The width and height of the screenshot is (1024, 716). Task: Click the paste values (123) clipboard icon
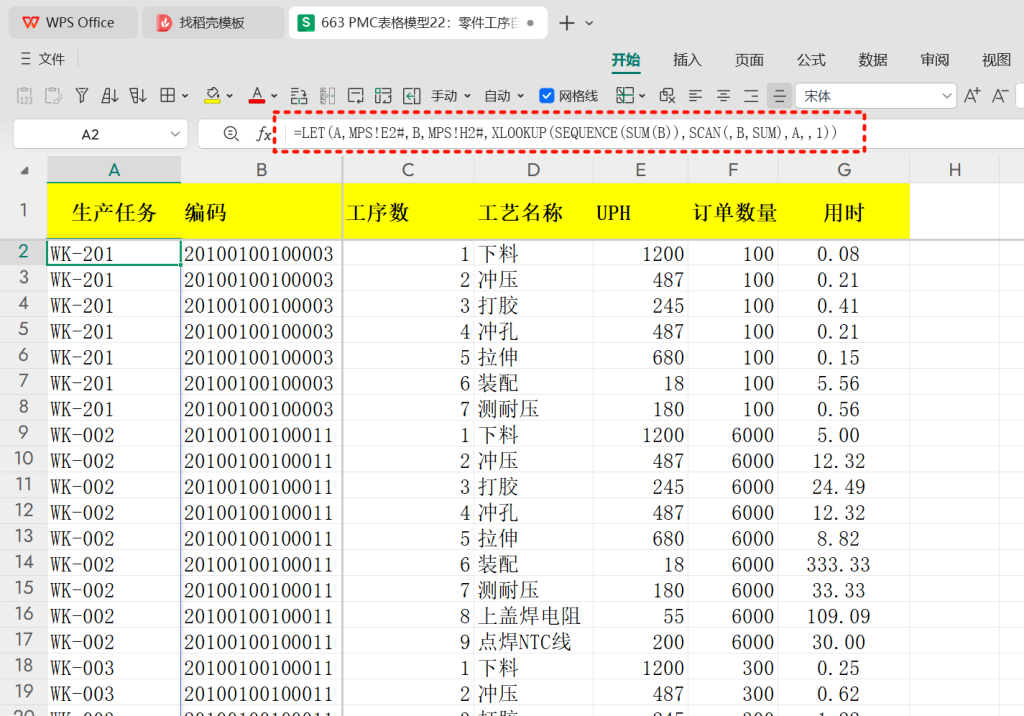coord(24,96)
